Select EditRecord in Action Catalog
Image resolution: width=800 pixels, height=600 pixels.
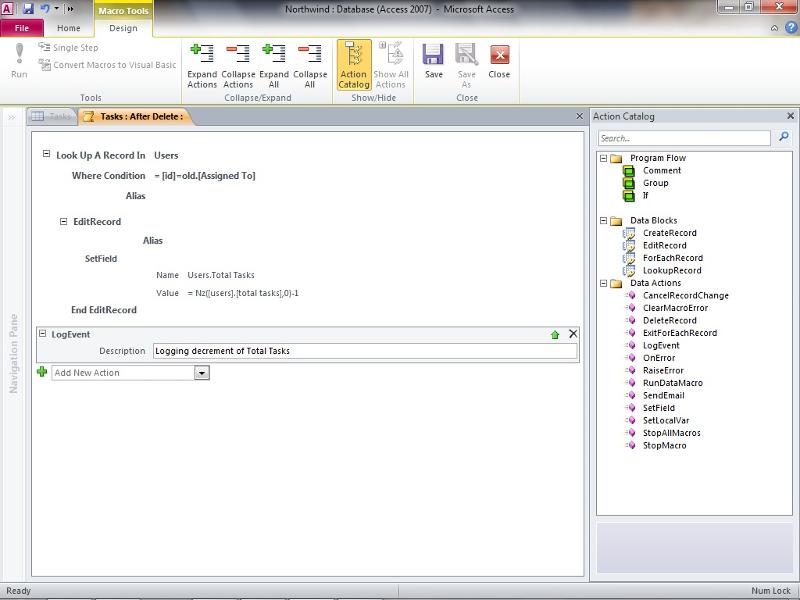tap(664, 245)
